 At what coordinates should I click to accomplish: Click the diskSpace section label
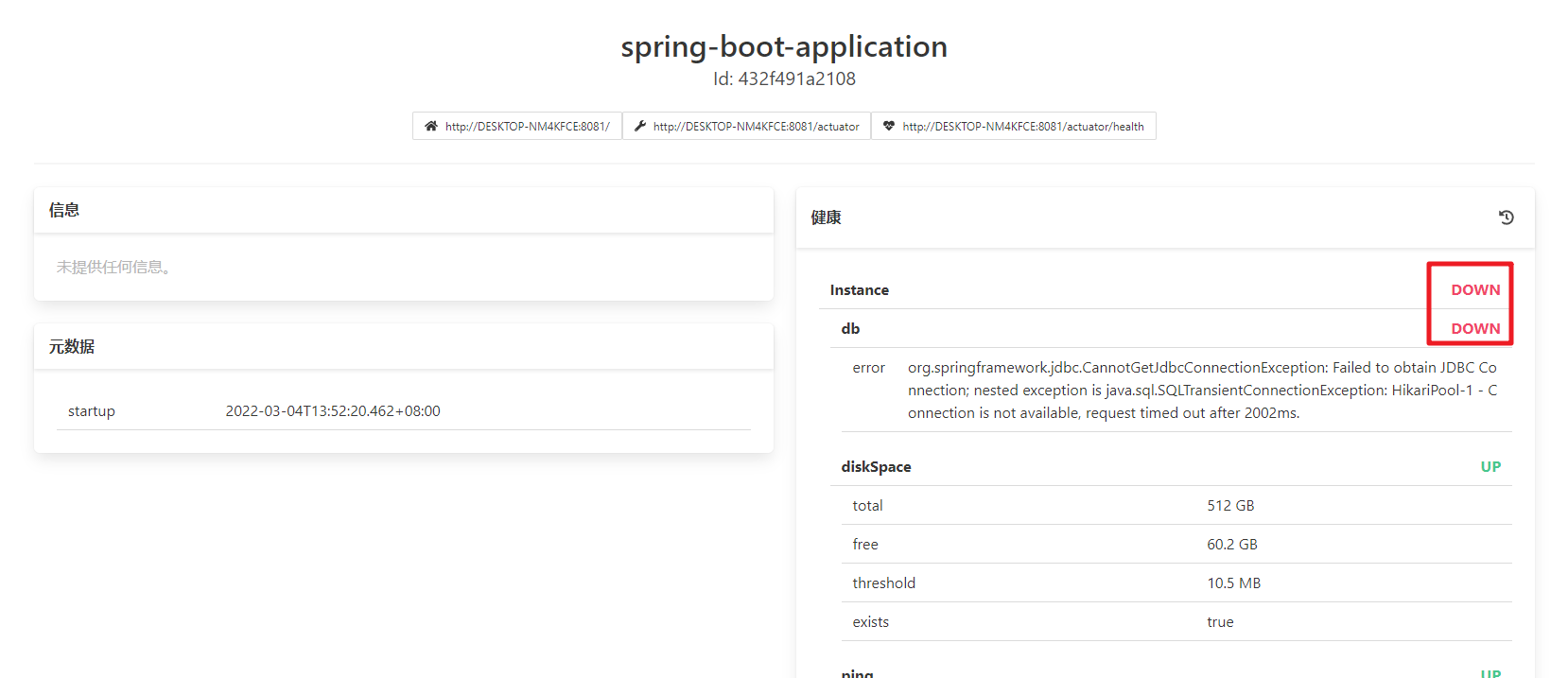pos(876,467)
